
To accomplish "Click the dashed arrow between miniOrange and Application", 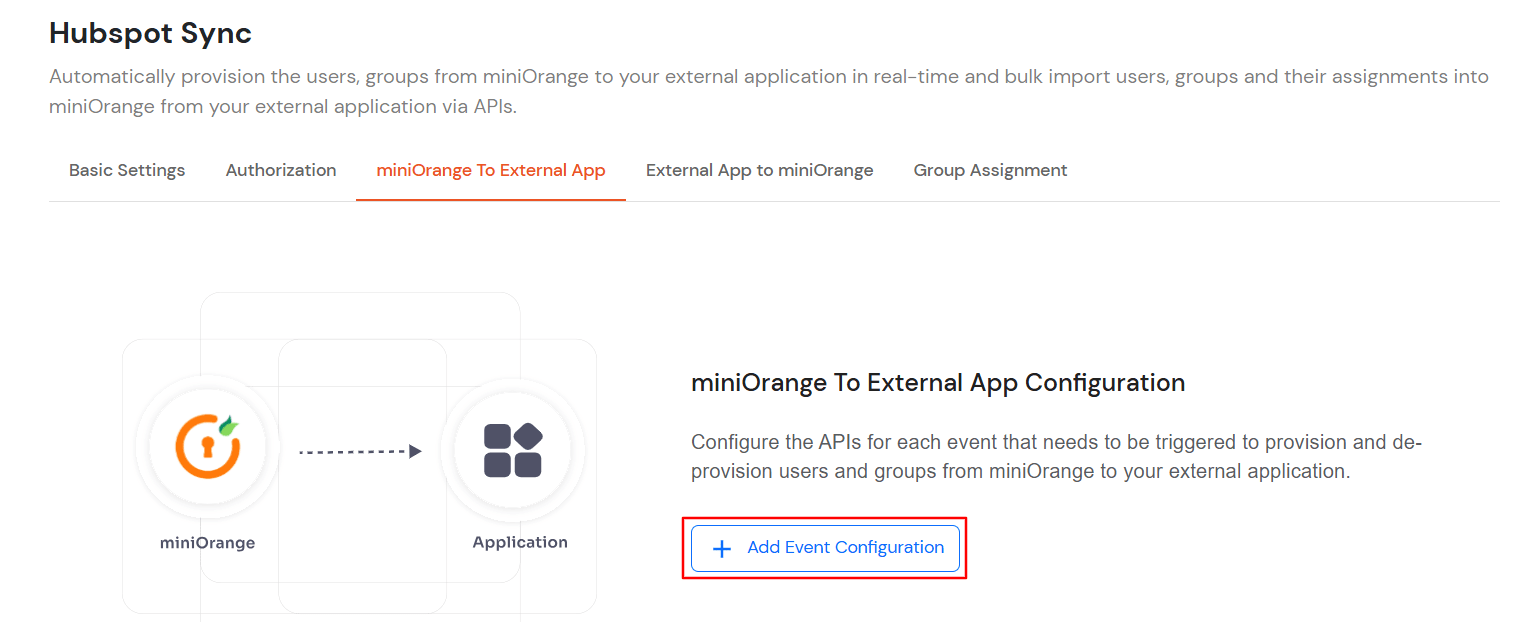I will pyautogui.click(x=360, y=450).
